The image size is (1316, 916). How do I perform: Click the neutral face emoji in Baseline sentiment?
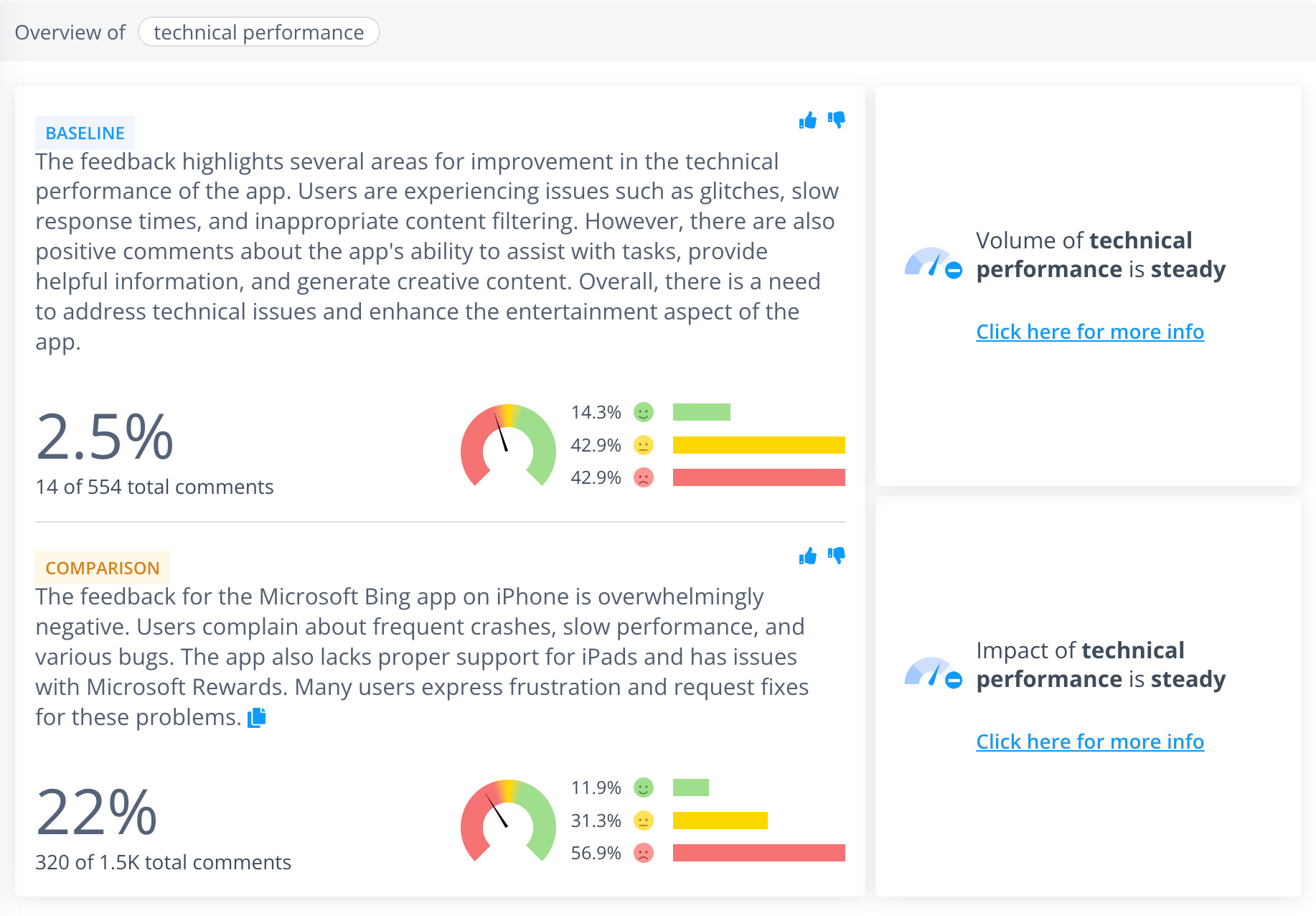point(644,445)
